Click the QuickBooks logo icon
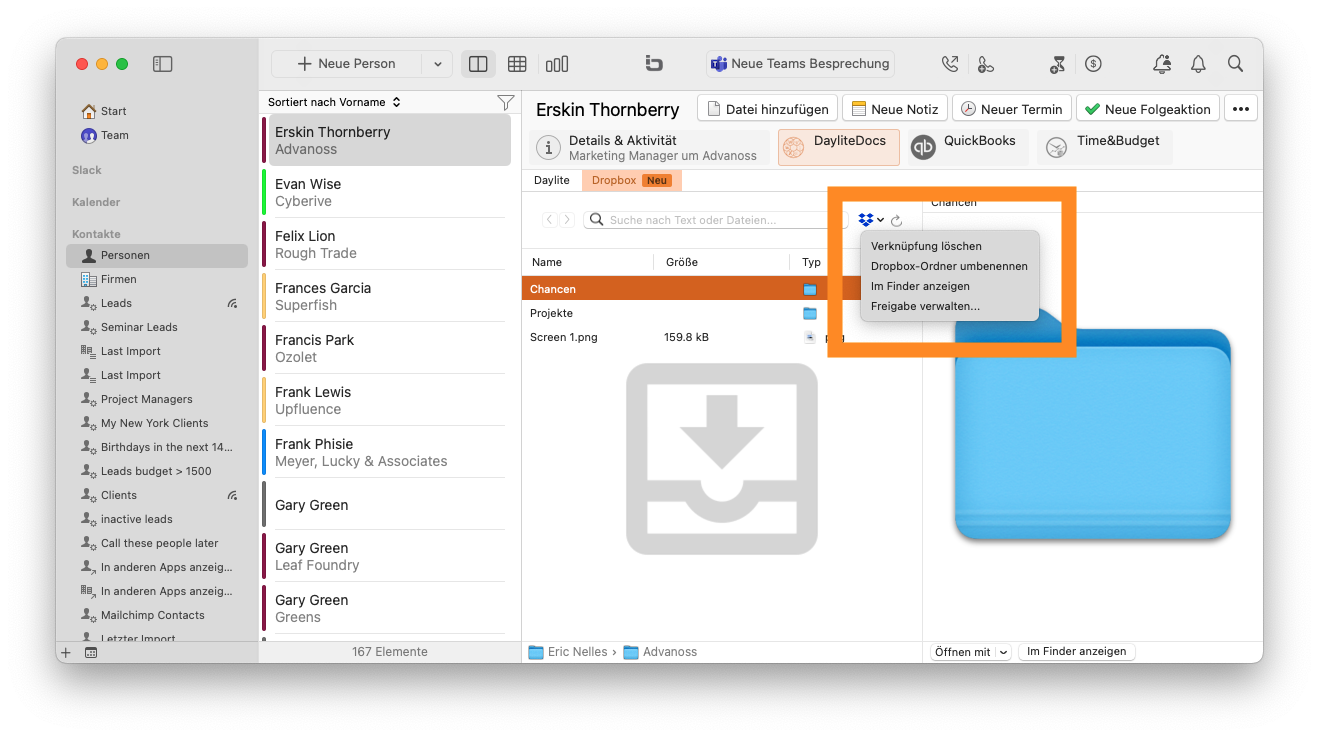 (923, 148)
